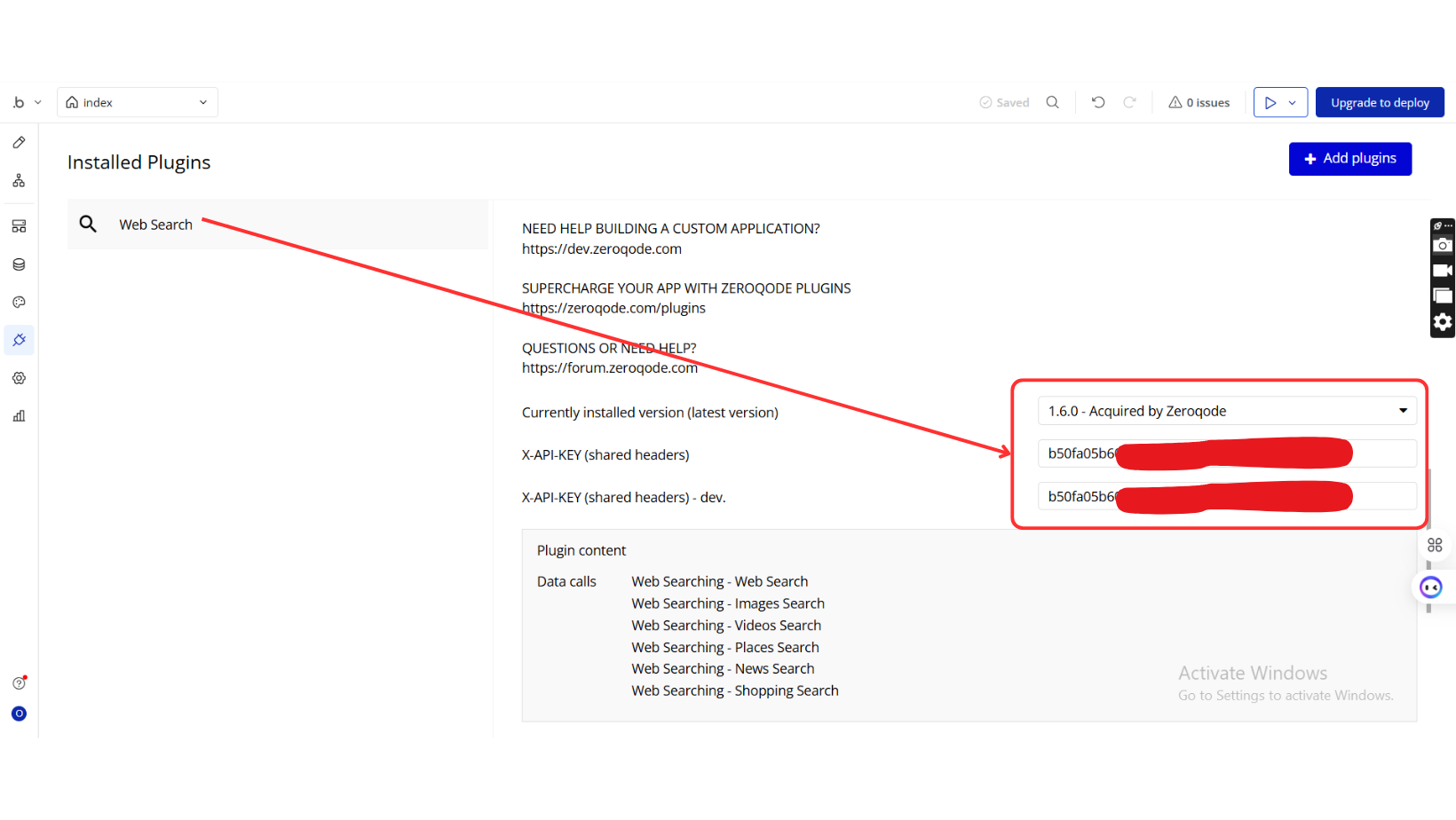Open the Workflow tab in sidebar
The image size is (1456, 820).
[x=19, y=181]
